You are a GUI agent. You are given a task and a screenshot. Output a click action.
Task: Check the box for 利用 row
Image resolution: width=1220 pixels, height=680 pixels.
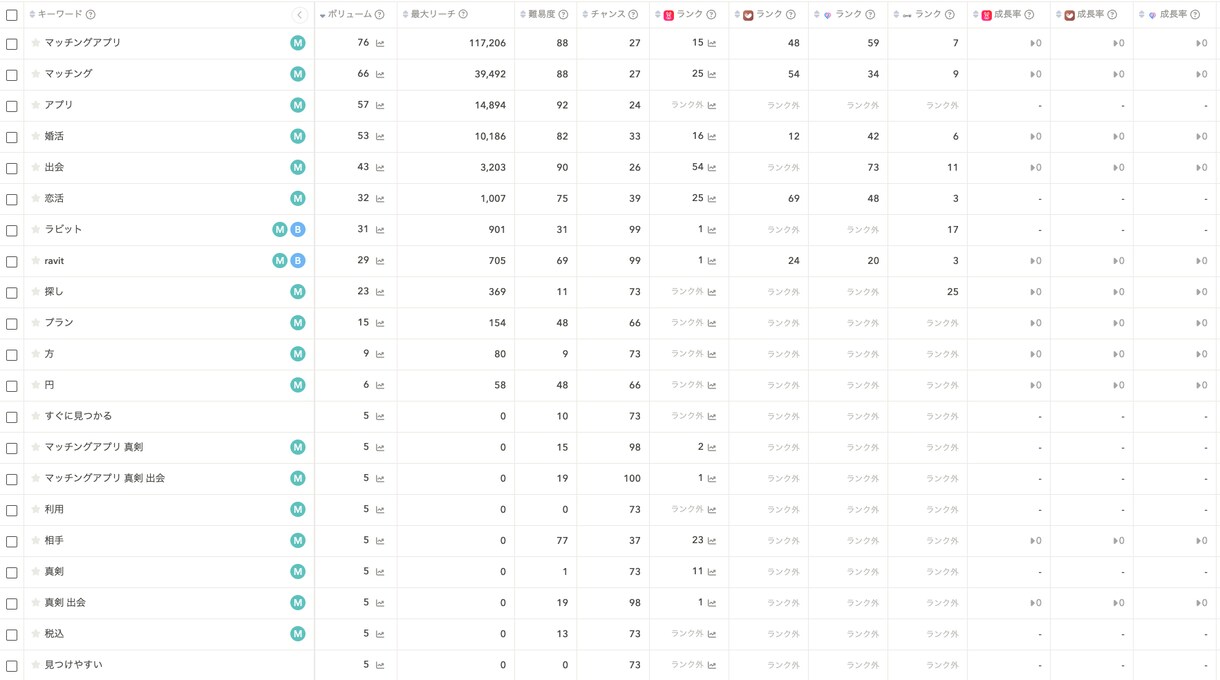click(12, 510)
